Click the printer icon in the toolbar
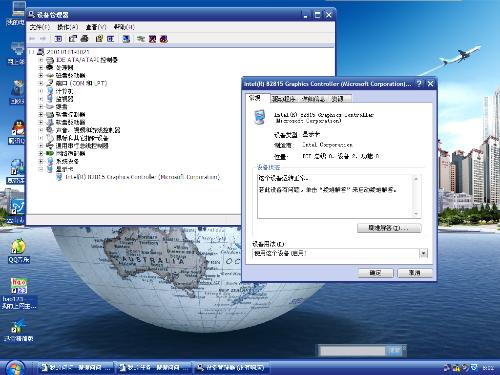Screen dimensions: 500x375 (84, 39)
